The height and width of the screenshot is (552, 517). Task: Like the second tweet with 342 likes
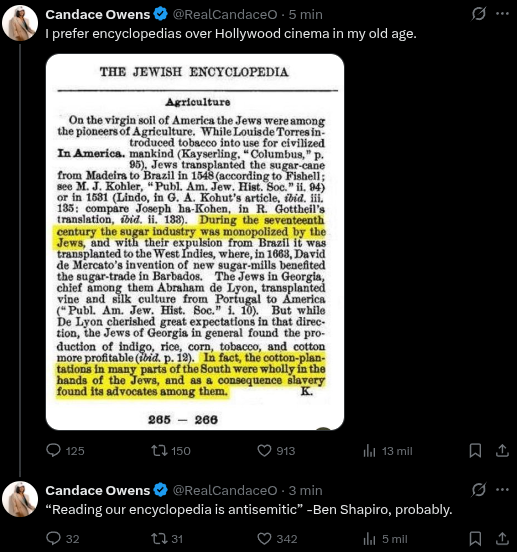point(277,539)
